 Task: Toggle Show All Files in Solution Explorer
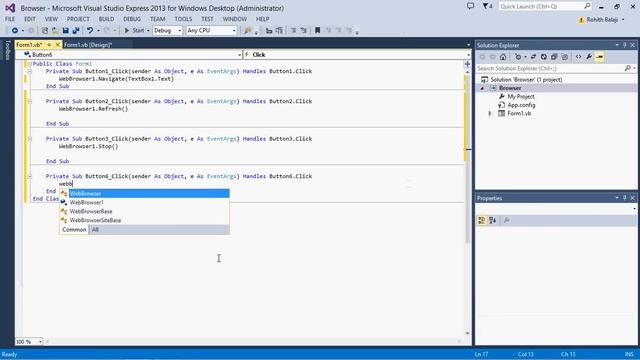pos(564,57)
